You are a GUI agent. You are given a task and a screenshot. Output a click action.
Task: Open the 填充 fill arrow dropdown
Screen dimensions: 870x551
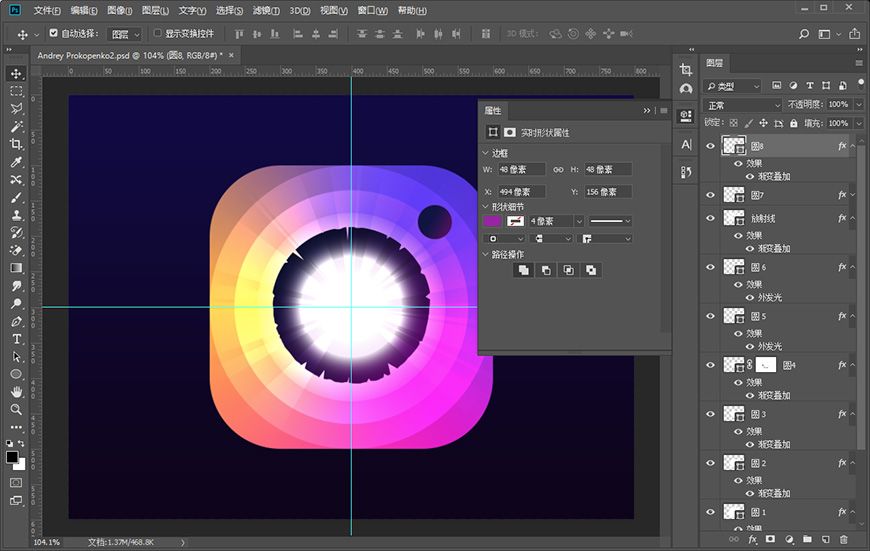tap(859, 123)
